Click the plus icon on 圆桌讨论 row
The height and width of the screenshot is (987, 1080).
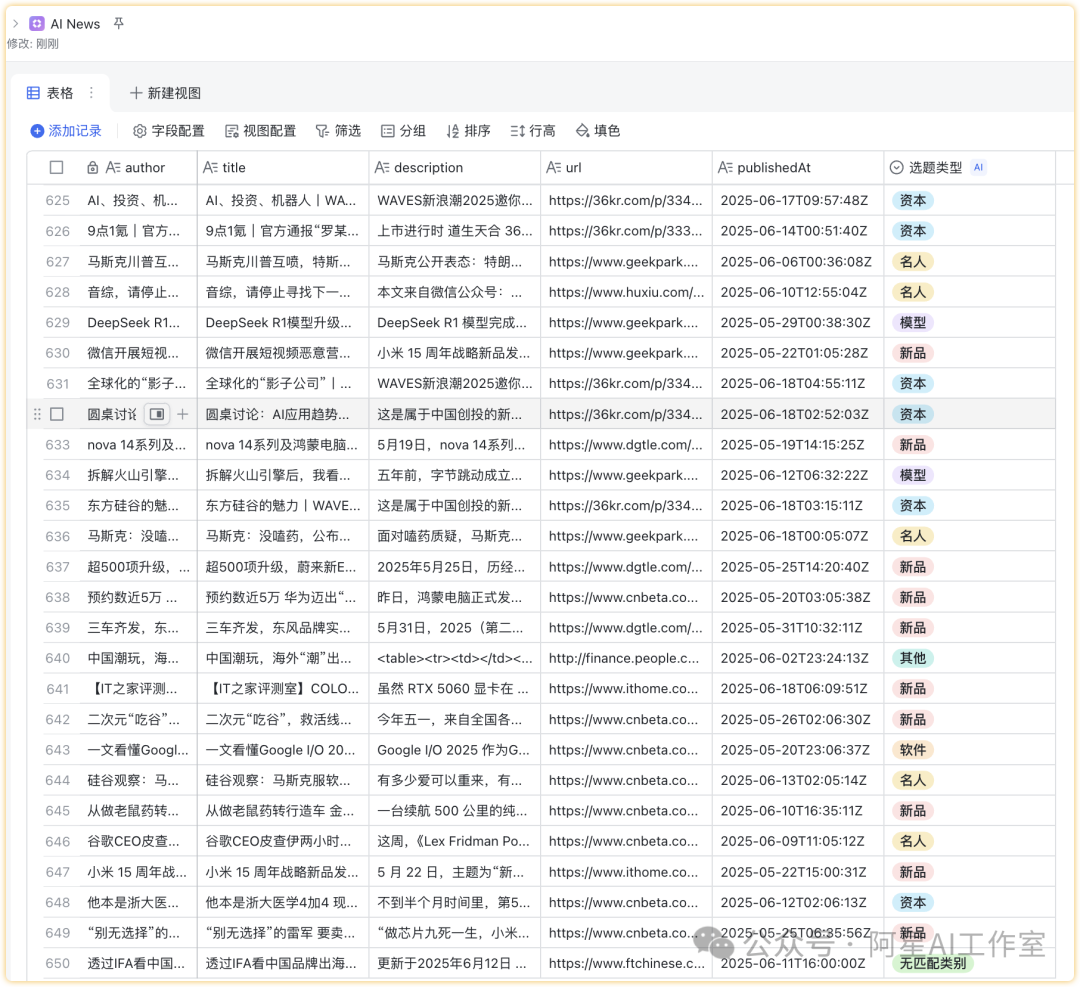(x=183, y=414)
